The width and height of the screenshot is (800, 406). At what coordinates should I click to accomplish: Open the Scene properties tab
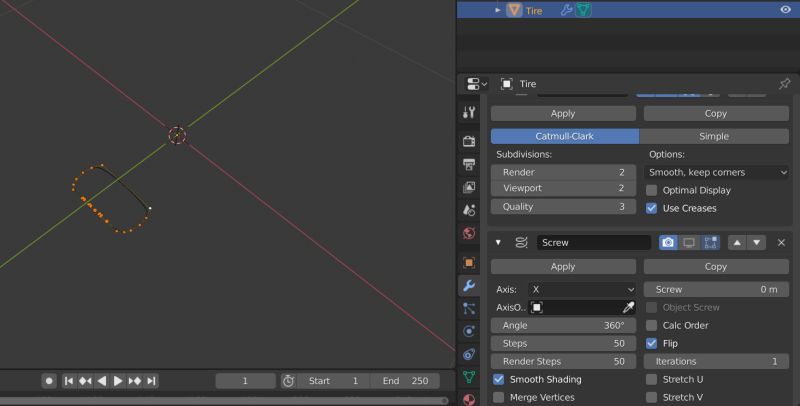coord(469,210)
